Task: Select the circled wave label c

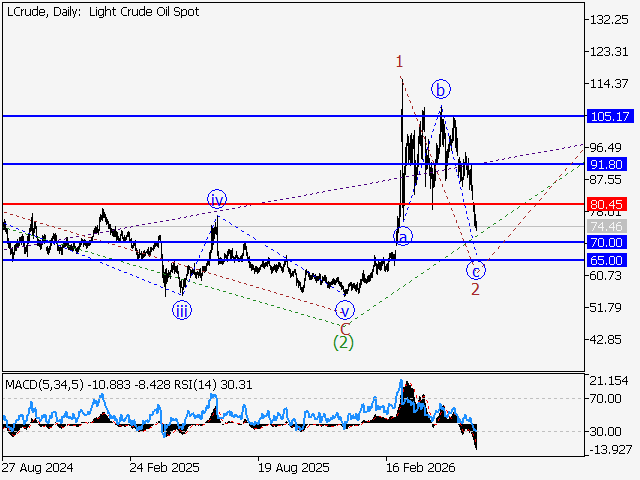Action: click(x=476, y=270)
